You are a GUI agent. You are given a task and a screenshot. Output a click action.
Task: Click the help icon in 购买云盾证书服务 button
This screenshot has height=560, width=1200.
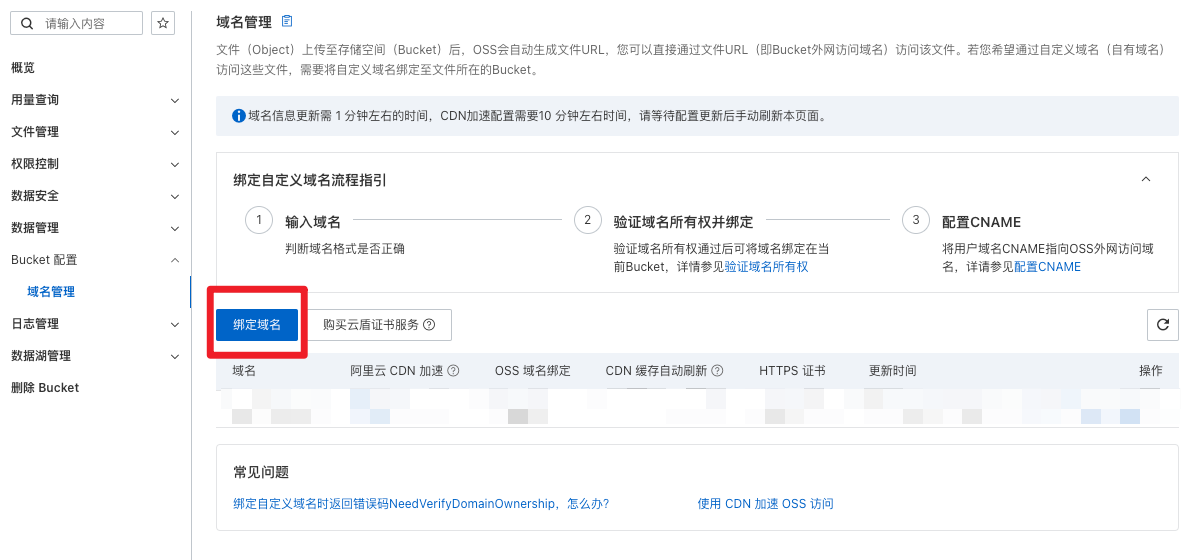429,325
